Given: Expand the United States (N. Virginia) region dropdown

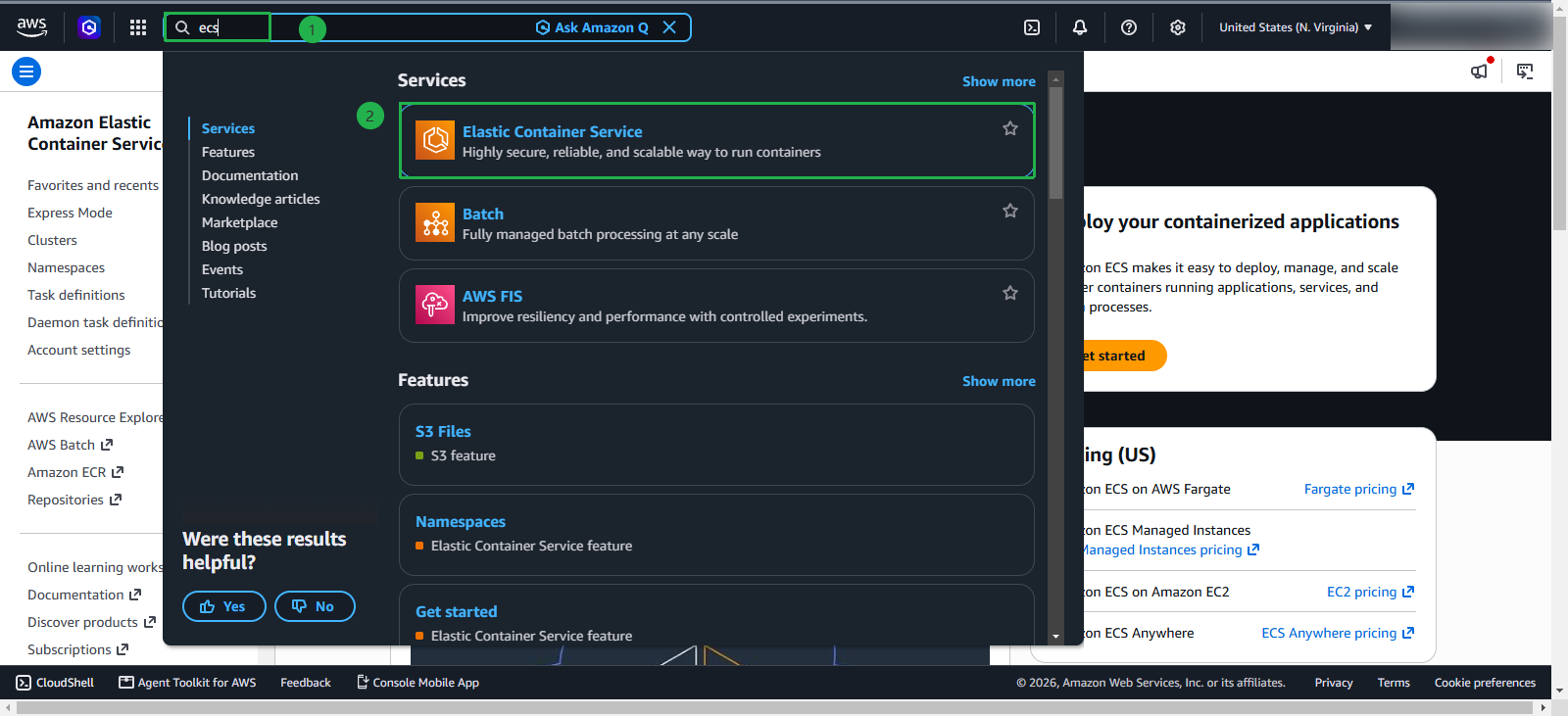Looking at the screenshot, I should pos(1296,27).
